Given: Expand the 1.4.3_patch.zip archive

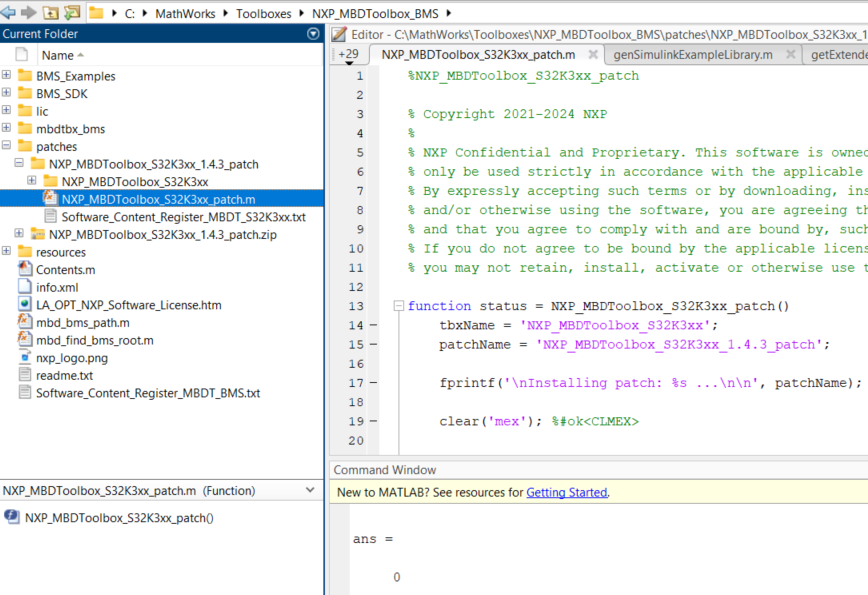Looking at the screenshot, I should tap(19, 234).
